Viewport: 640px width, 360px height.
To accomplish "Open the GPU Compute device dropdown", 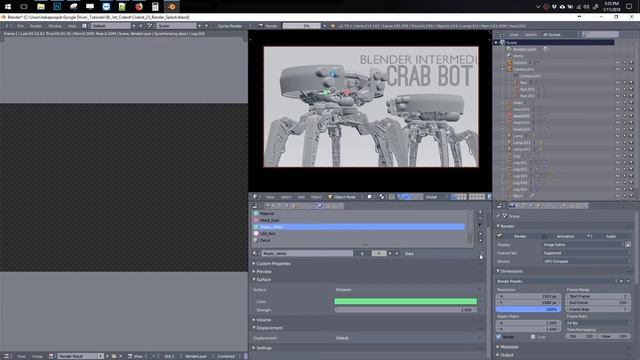I will tap(587, 261).
